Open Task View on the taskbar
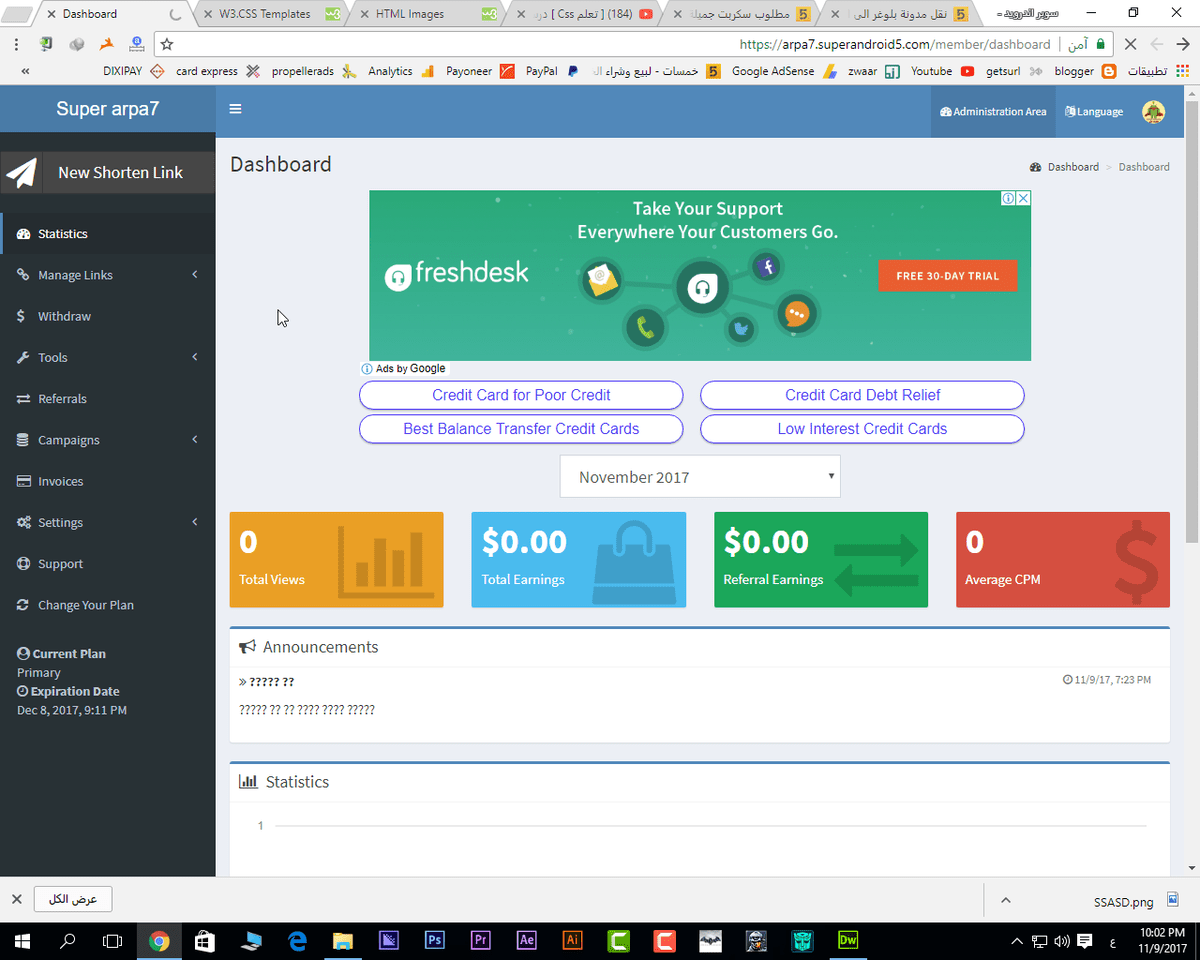The height and width of the screenshot is (960, 1200). point(113,940)
